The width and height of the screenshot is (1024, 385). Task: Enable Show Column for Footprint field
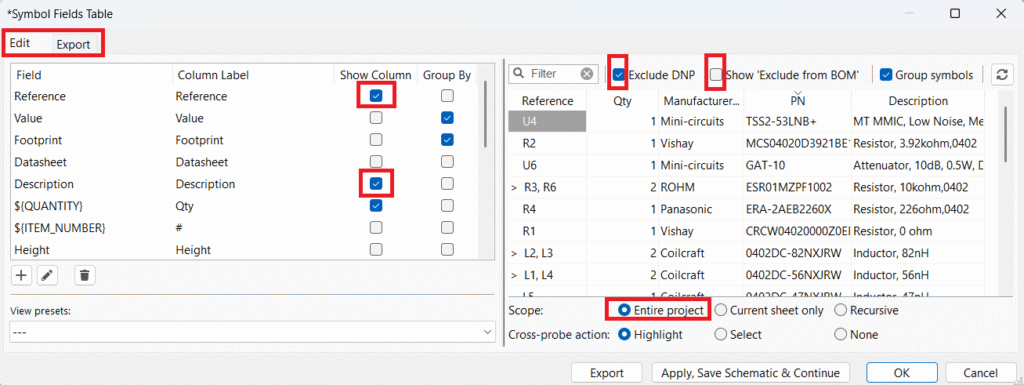click(376, 140)
